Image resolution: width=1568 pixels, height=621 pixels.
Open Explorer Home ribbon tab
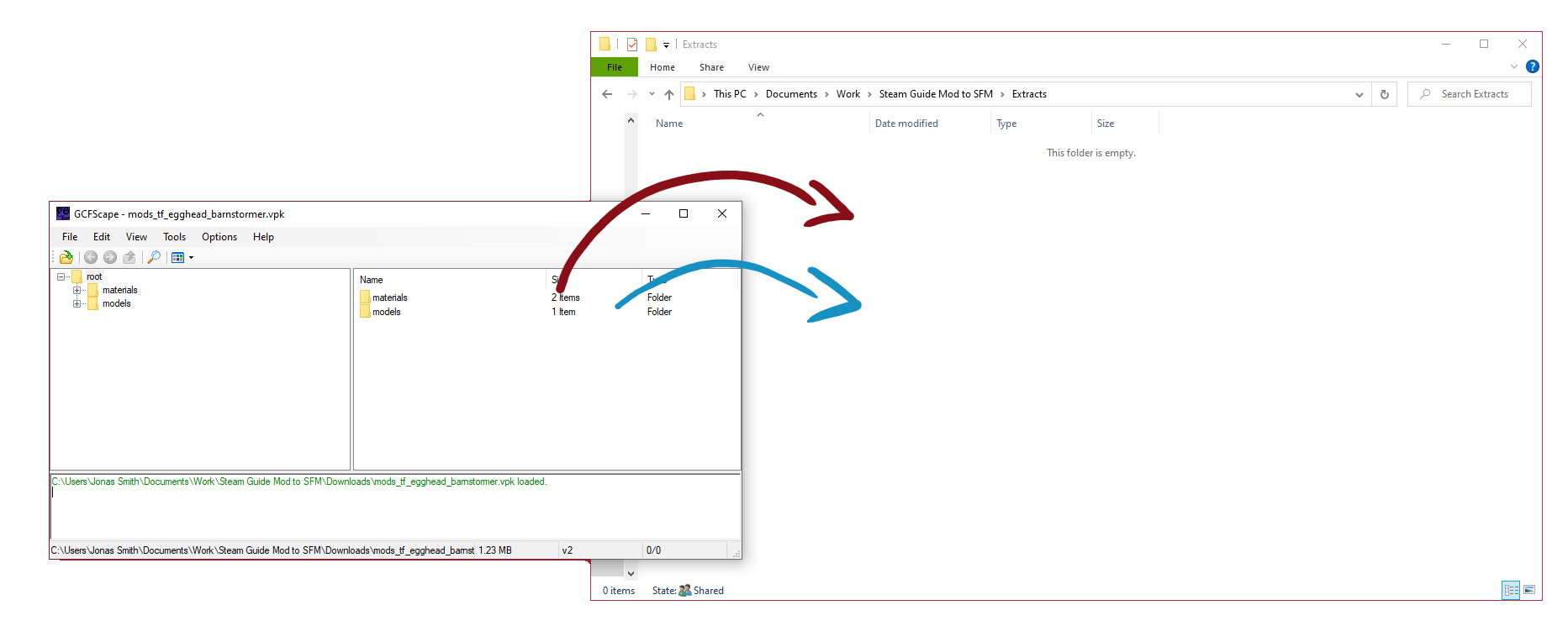pos(663,67)
